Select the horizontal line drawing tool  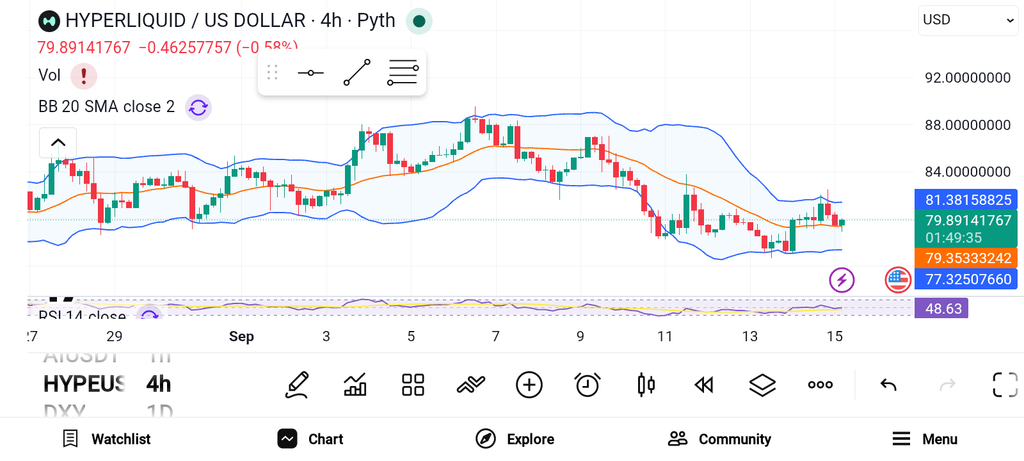point(311,72)
